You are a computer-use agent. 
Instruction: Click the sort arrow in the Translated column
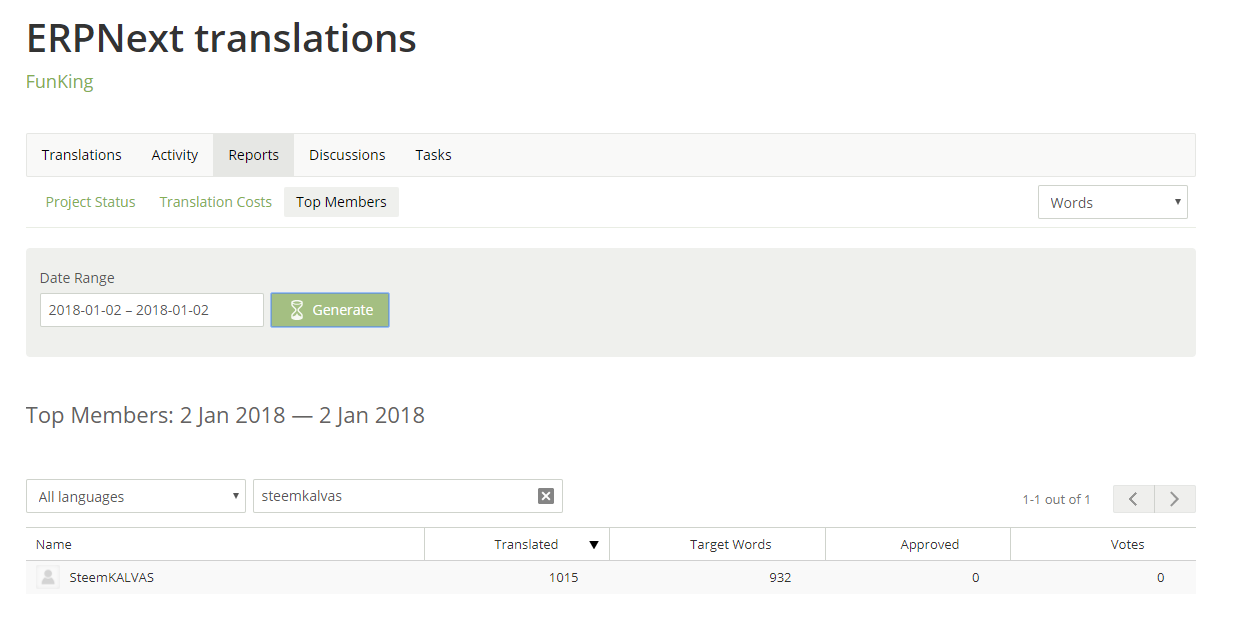tap(594, 545)
